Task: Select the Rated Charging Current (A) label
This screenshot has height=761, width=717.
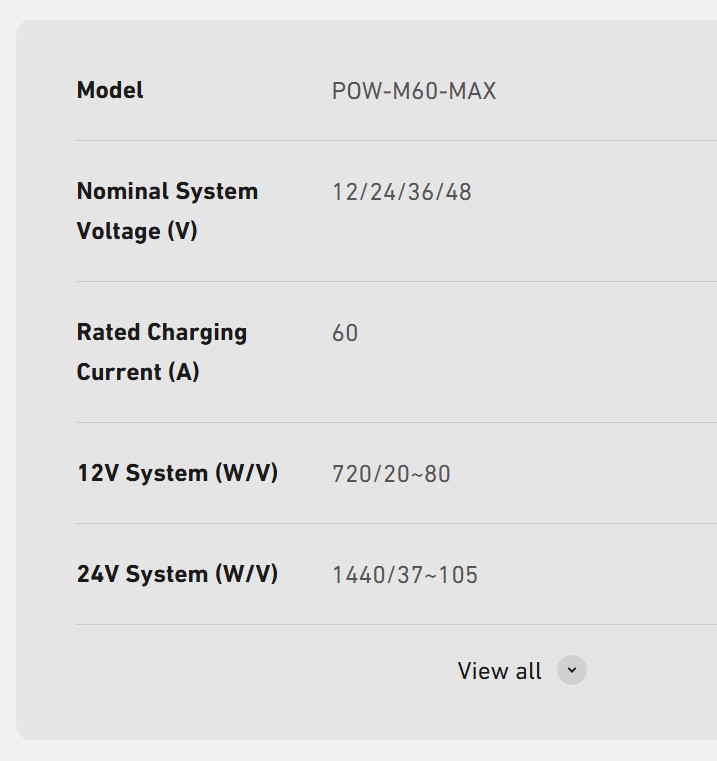Action: point(162,352)
